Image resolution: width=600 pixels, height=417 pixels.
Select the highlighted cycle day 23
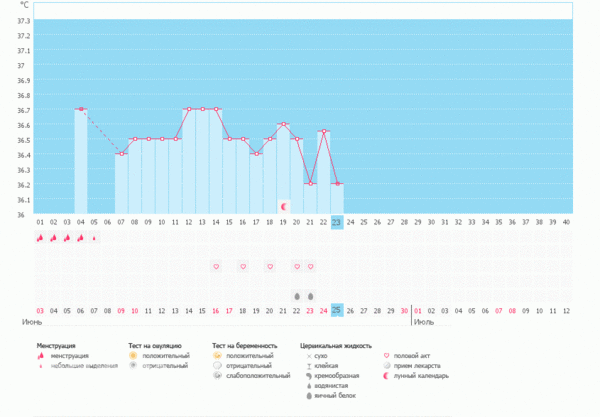[x=337, y=222]
